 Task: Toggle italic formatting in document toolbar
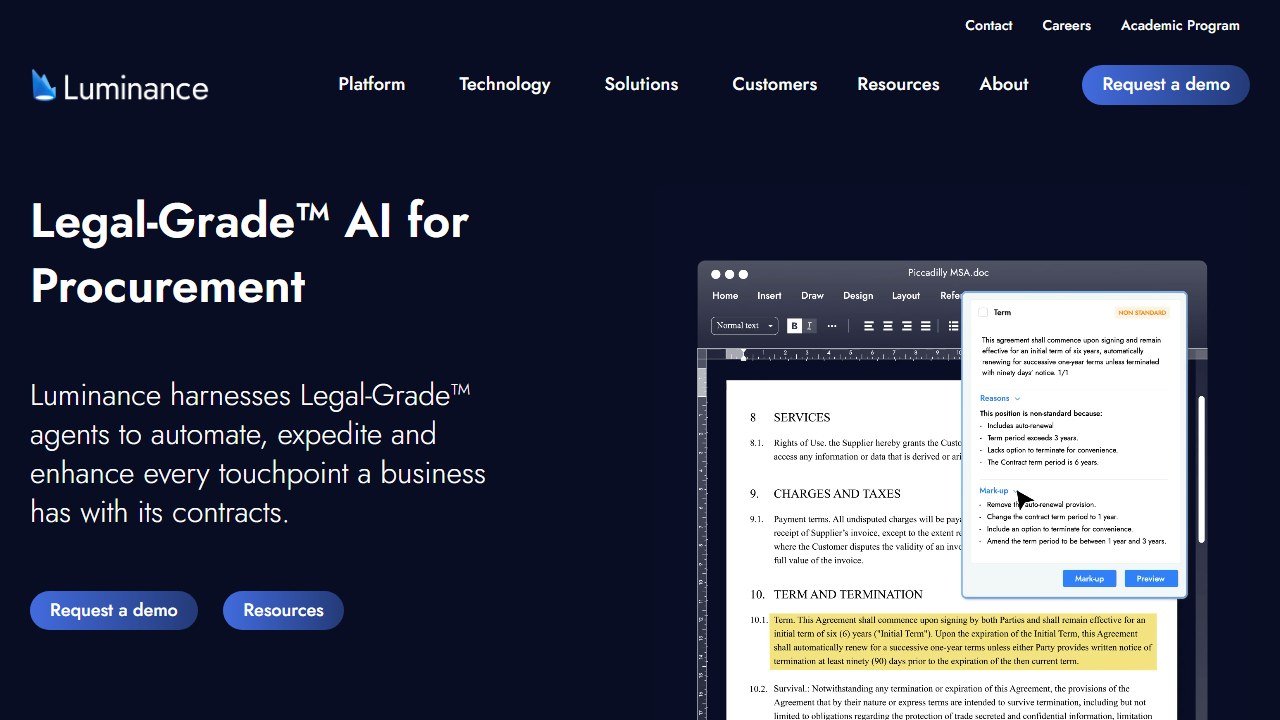[x=810, y=326]
